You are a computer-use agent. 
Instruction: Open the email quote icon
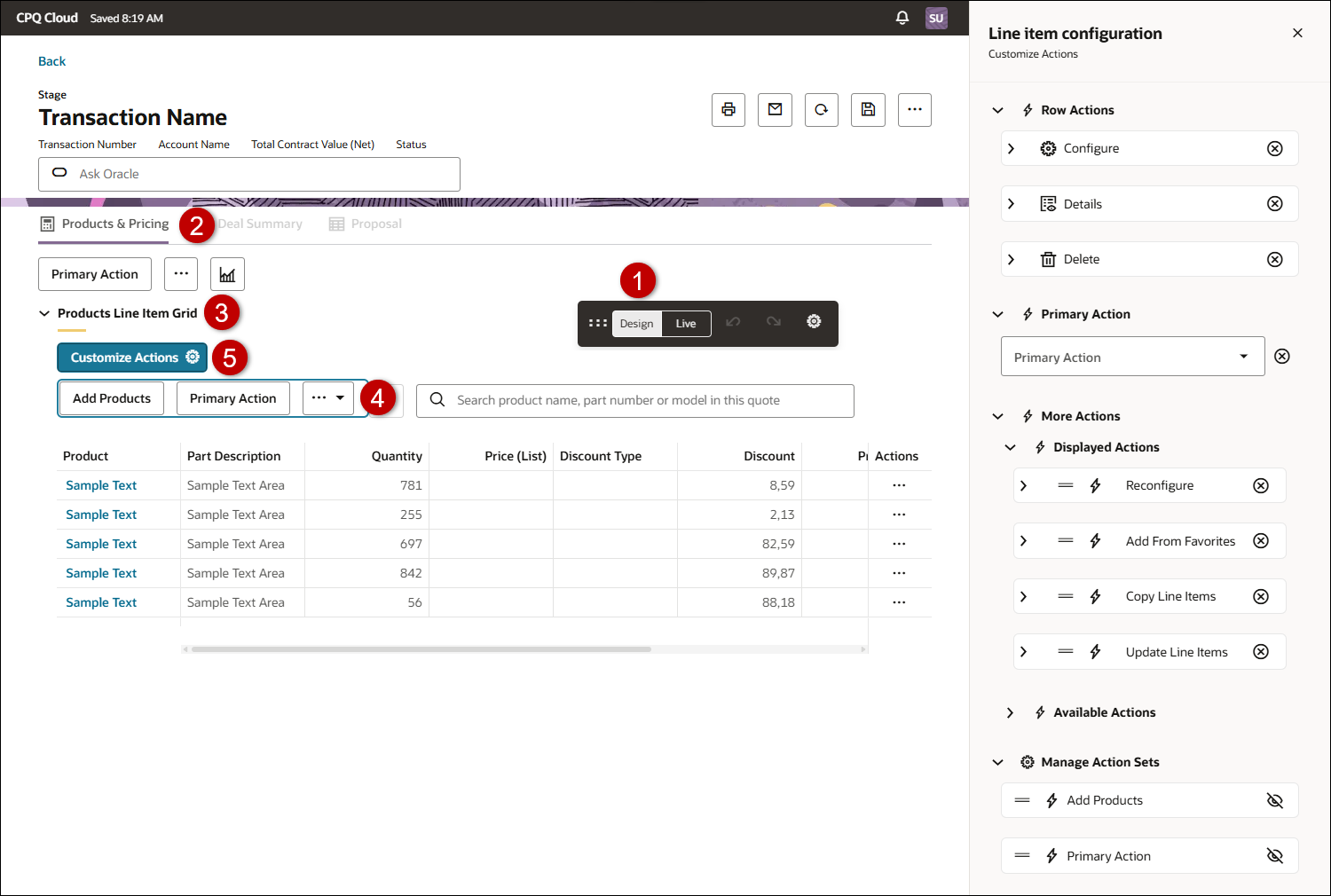click(775, 109)
